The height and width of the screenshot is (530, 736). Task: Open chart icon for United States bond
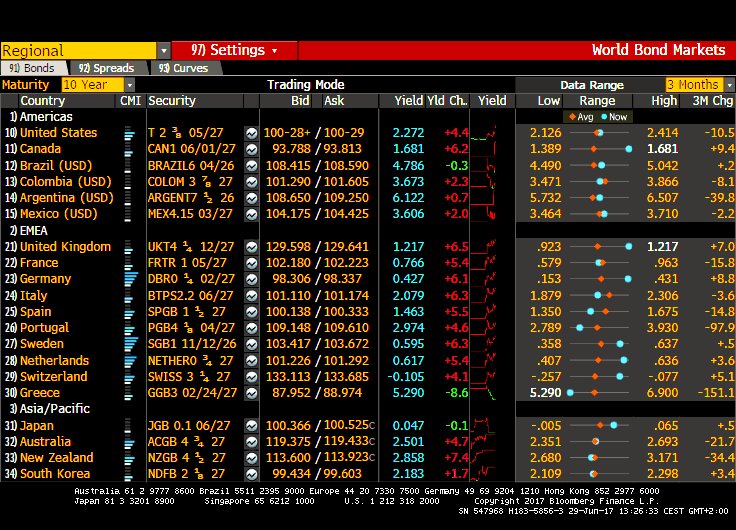[252, 133]
